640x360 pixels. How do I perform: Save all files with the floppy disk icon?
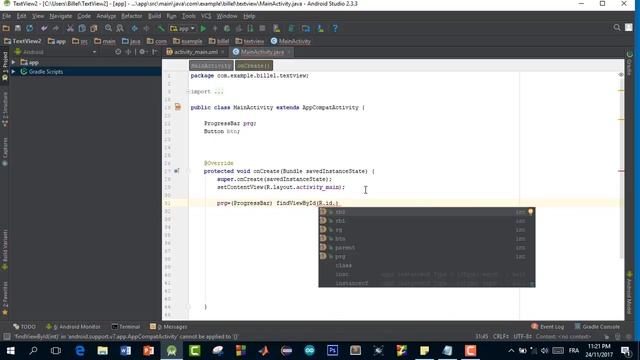tap(18, 28)
